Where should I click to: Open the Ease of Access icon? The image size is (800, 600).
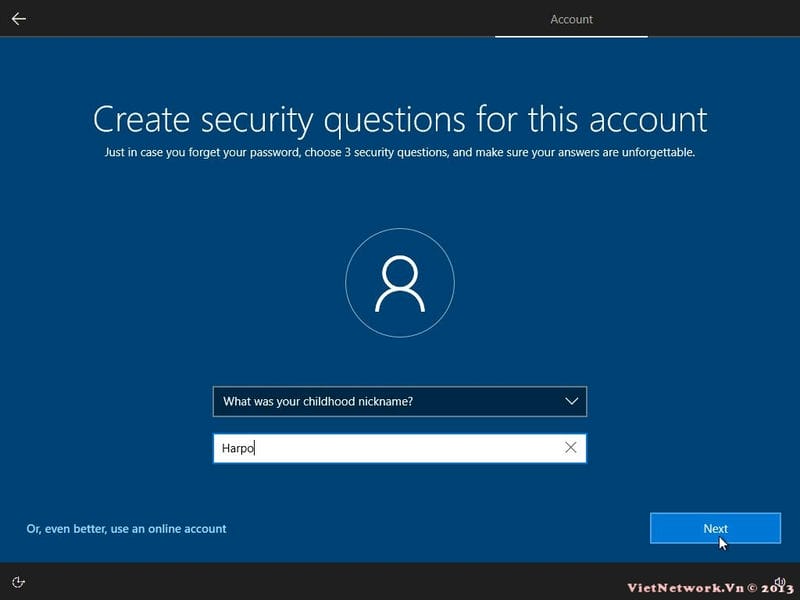tap(19, 582)
